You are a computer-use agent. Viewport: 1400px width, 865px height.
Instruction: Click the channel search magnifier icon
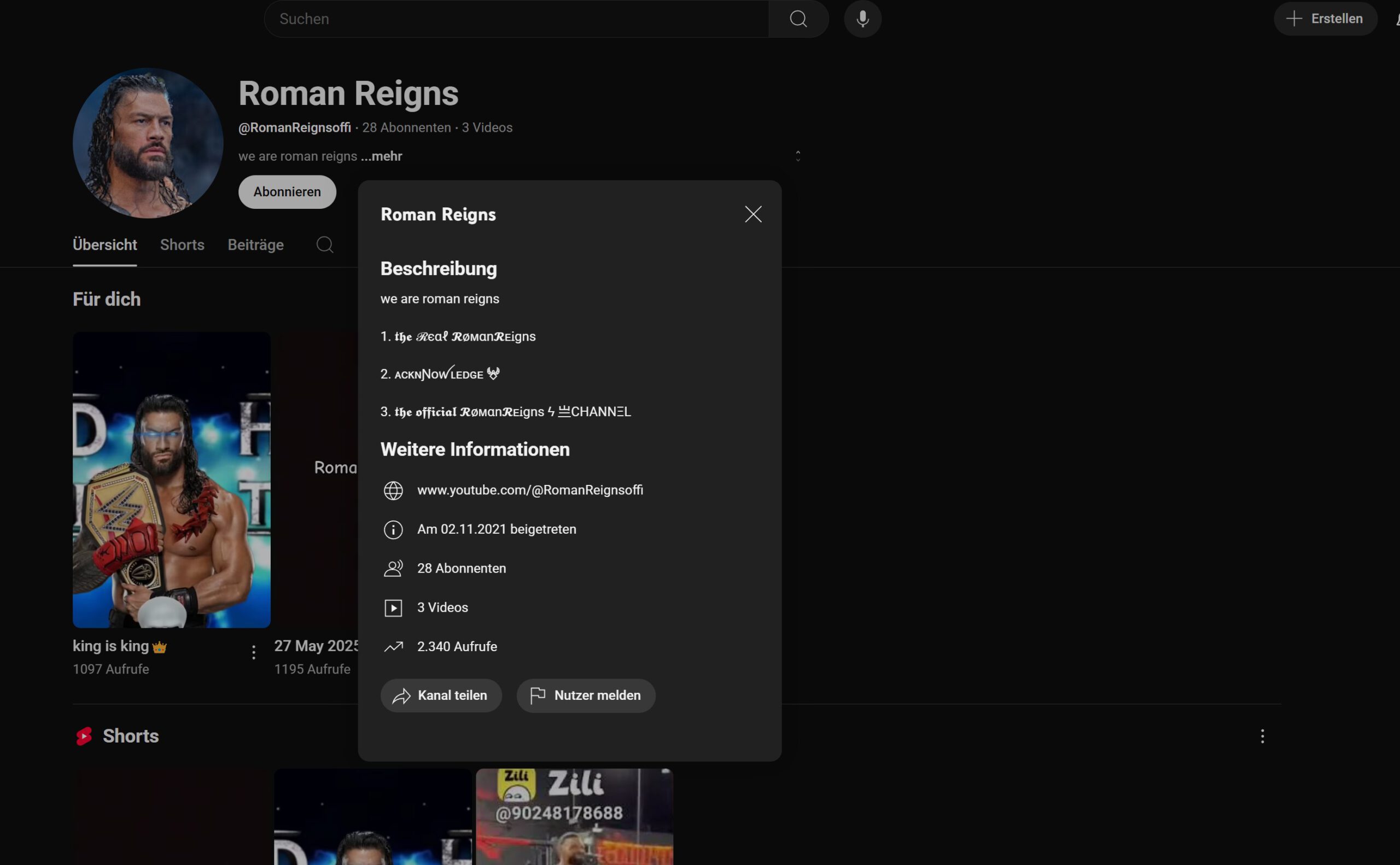[x=325, y=245]
